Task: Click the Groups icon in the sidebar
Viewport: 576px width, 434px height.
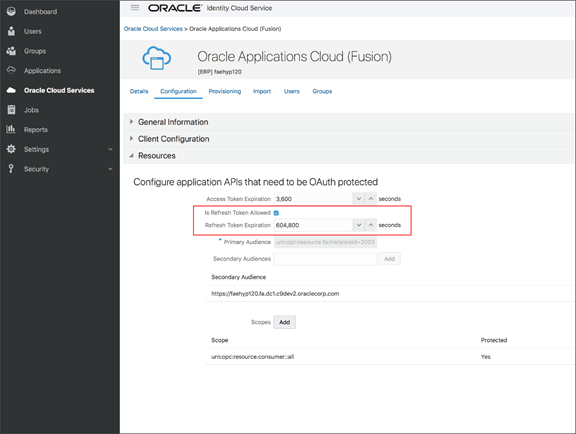Action: point(11,51)
